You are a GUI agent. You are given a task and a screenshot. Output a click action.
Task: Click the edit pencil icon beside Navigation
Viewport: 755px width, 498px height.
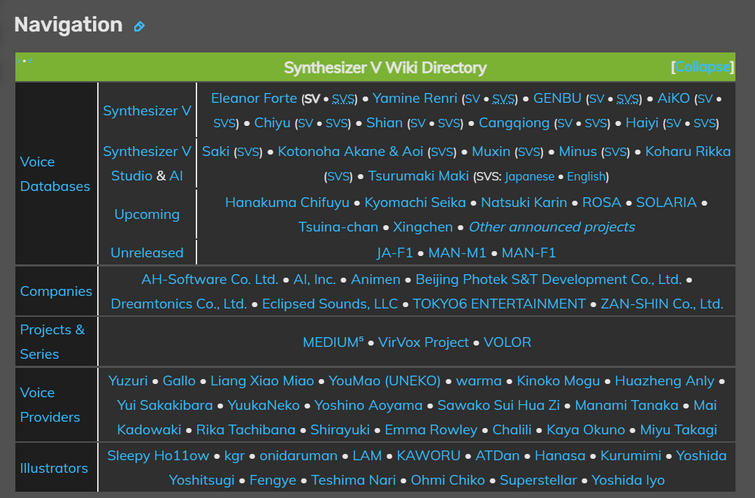coord(139,26)
